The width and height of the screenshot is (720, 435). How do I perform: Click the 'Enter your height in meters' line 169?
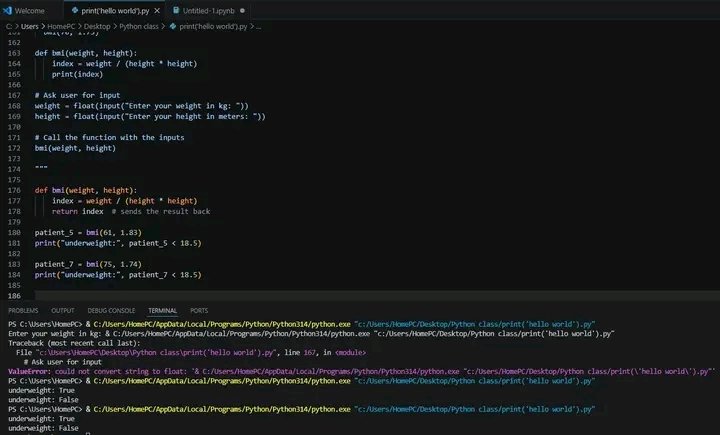point(150,116)
